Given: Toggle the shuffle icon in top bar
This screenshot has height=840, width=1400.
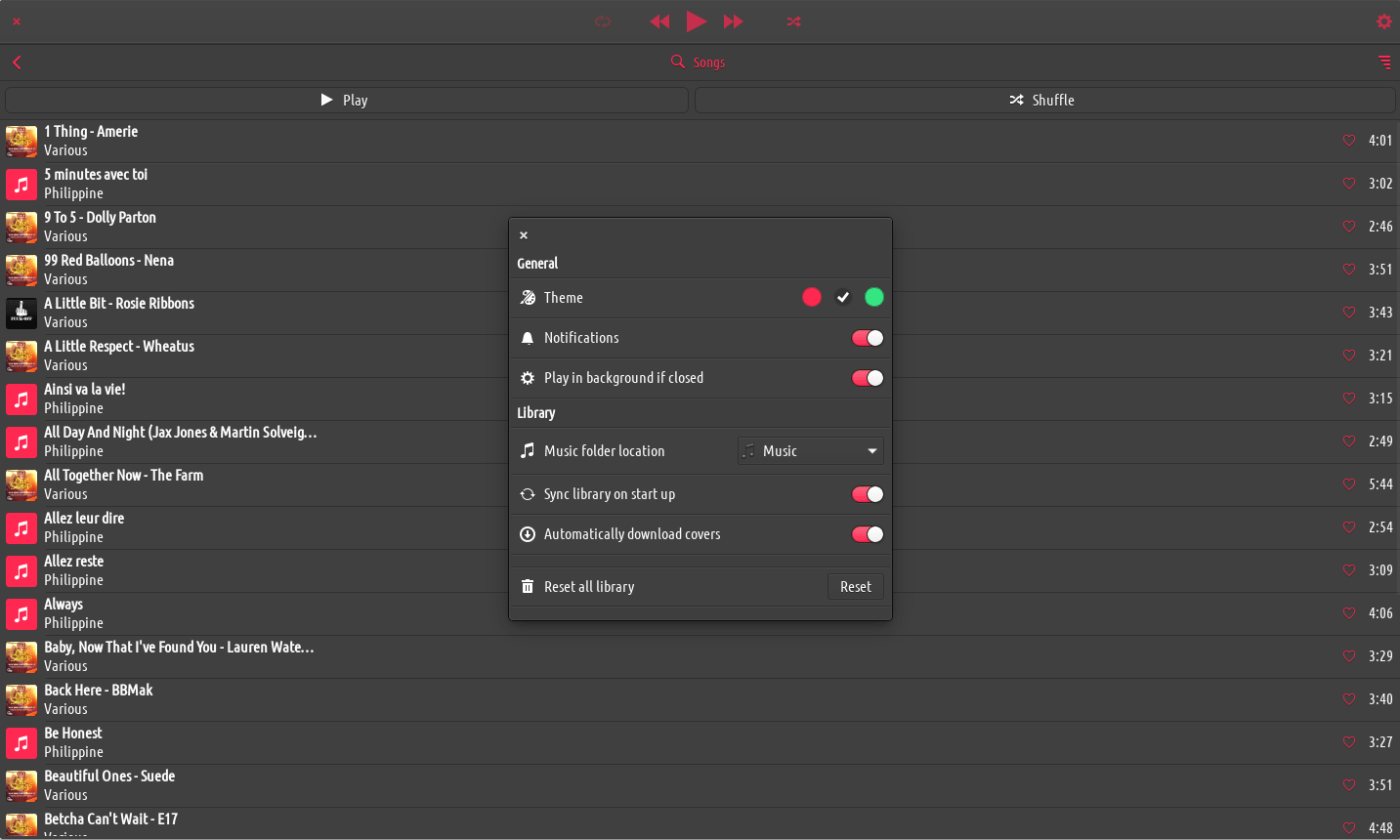Looking at the screenshot, I should coord(793,21).
